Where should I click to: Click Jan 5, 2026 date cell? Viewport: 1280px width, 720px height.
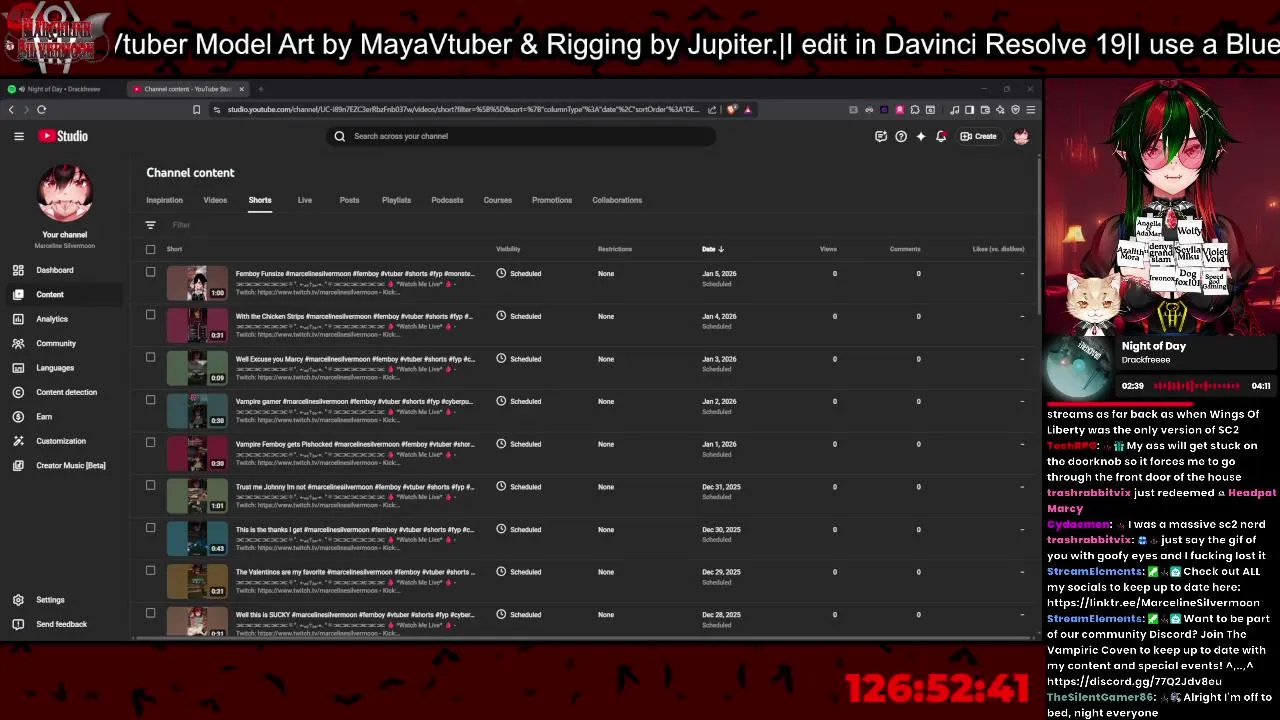pyautogui.click(x=719, y=273)
